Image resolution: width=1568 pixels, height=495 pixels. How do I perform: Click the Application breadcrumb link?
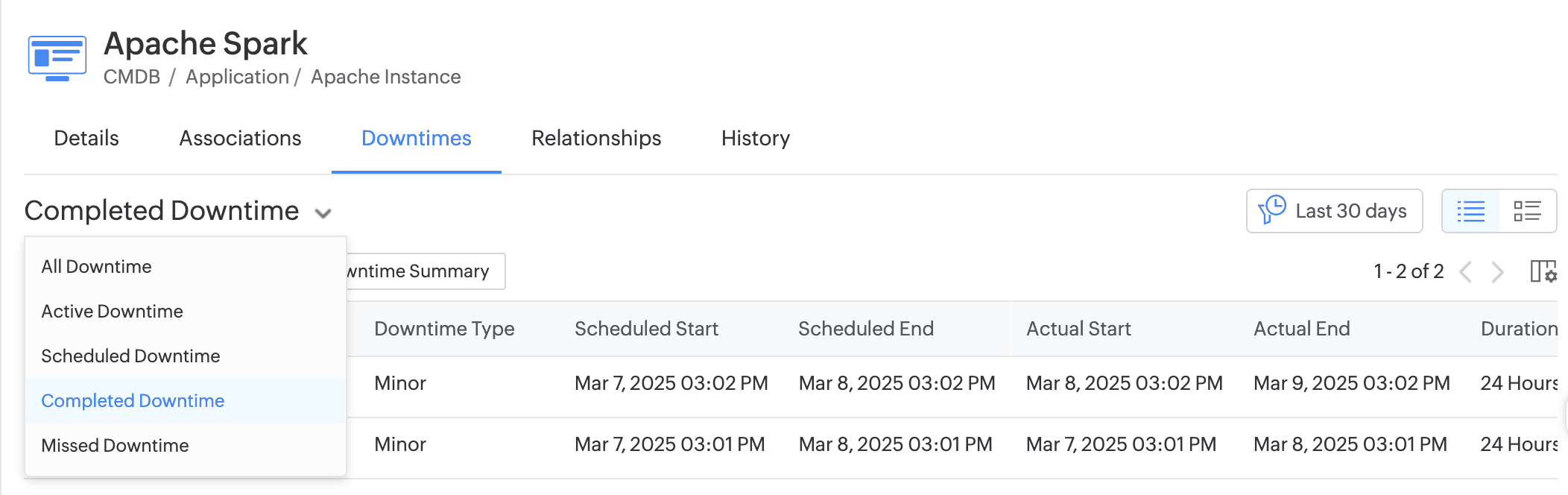237,77
